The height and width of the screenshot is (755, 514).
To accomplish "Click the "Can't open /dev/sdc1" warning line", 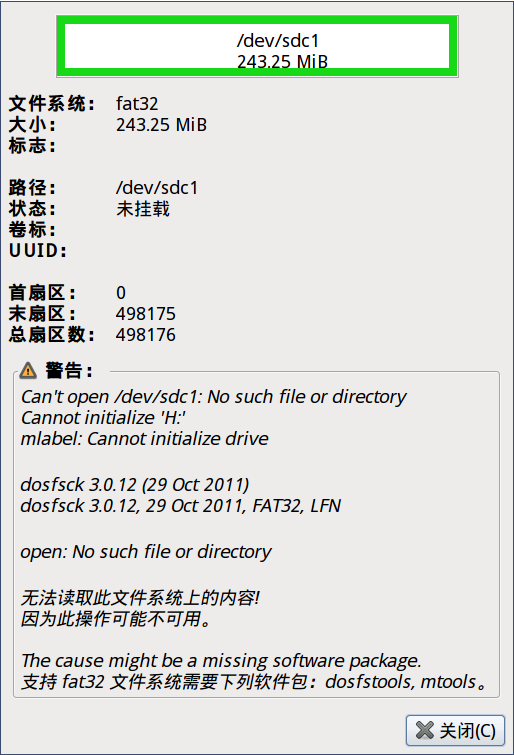I will point(213,397).
